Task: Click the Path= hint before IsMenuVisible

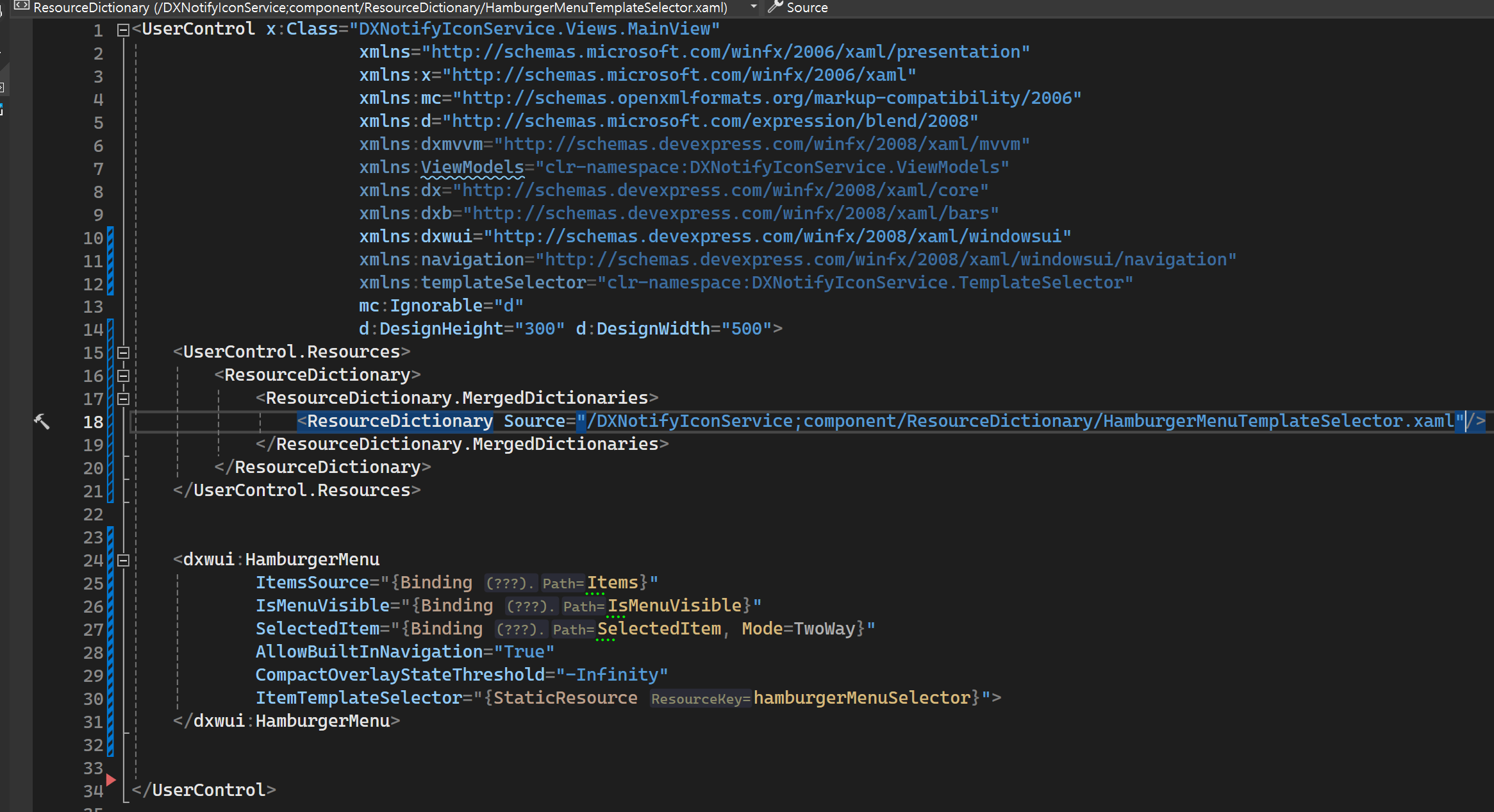Action: point(583,606)
